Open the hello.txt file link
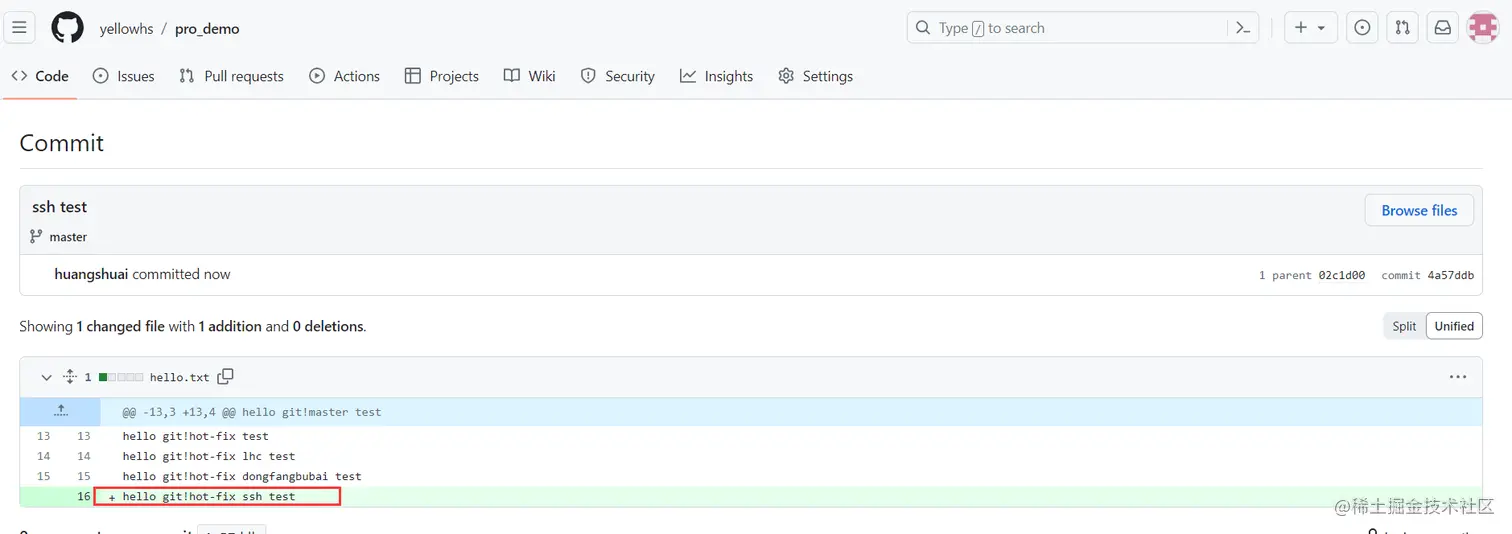 point(180,377)
